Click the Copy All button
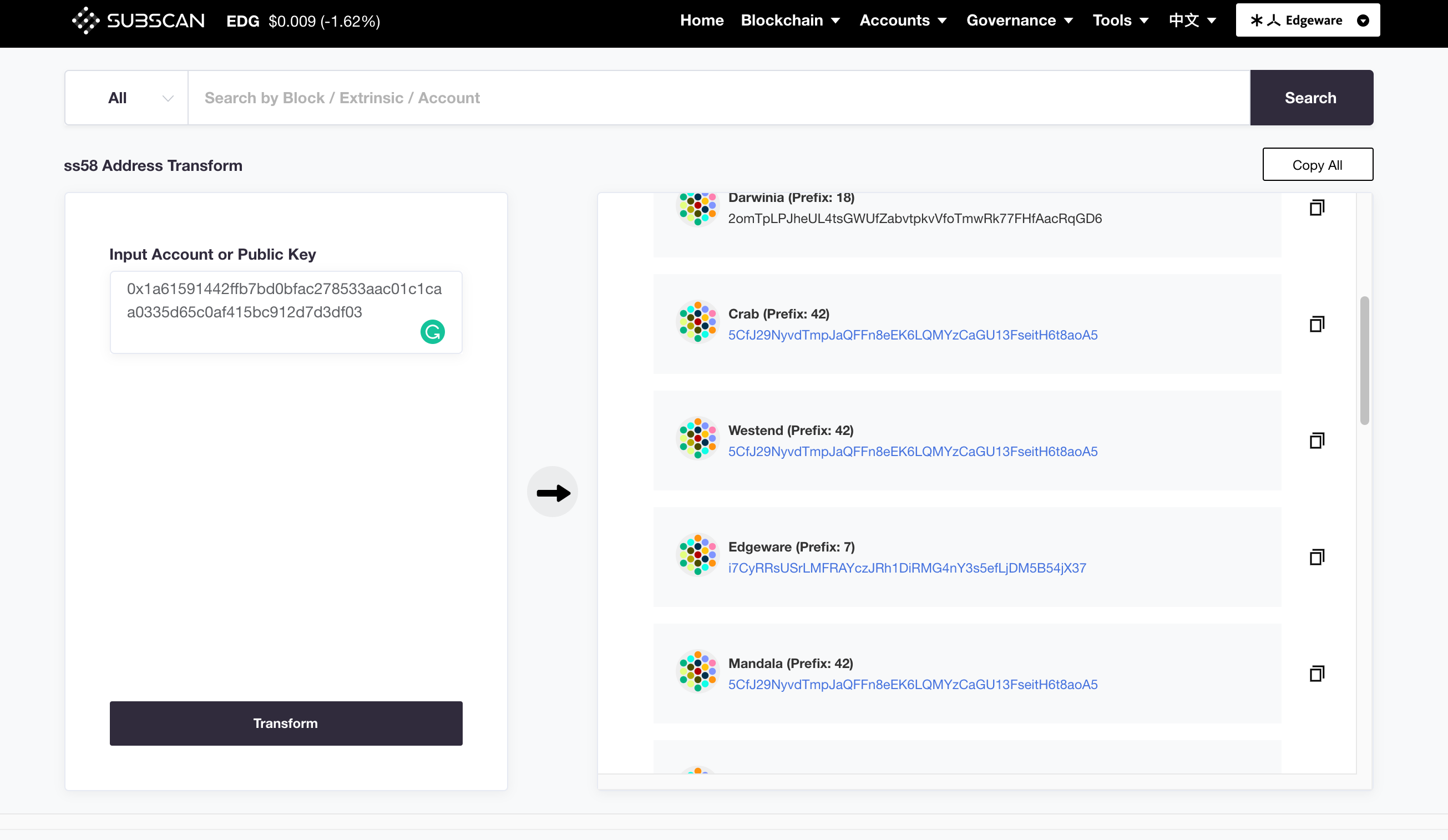This screenshot has width=1448, height=840. (1317, 165)
